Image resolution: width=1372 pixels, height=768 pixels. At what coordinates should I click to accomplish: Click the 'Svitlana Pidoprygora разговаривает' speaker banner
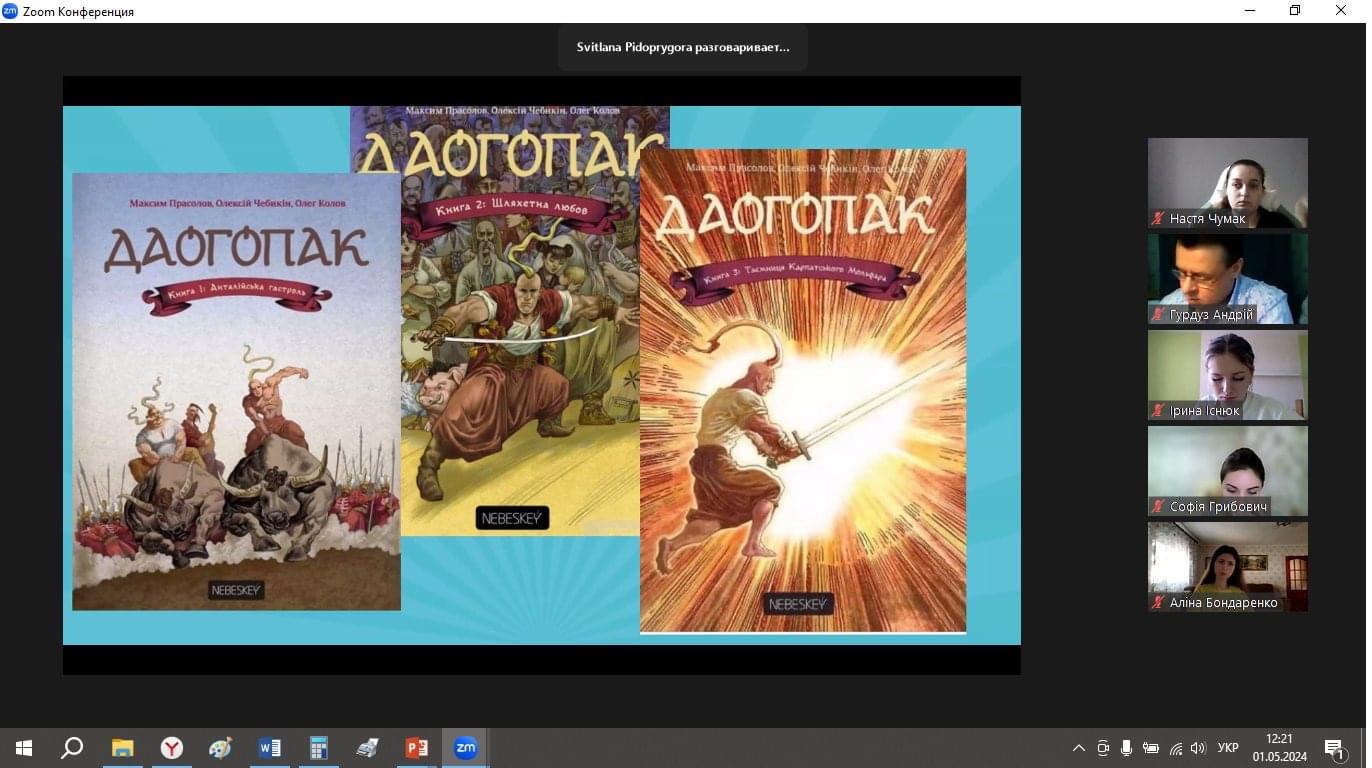pyautogui.click(x=683, y=47)
